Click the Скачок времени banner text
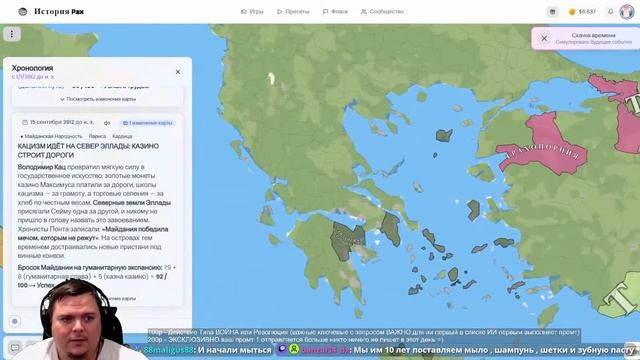Screen dimensions: 640x360 593,38
